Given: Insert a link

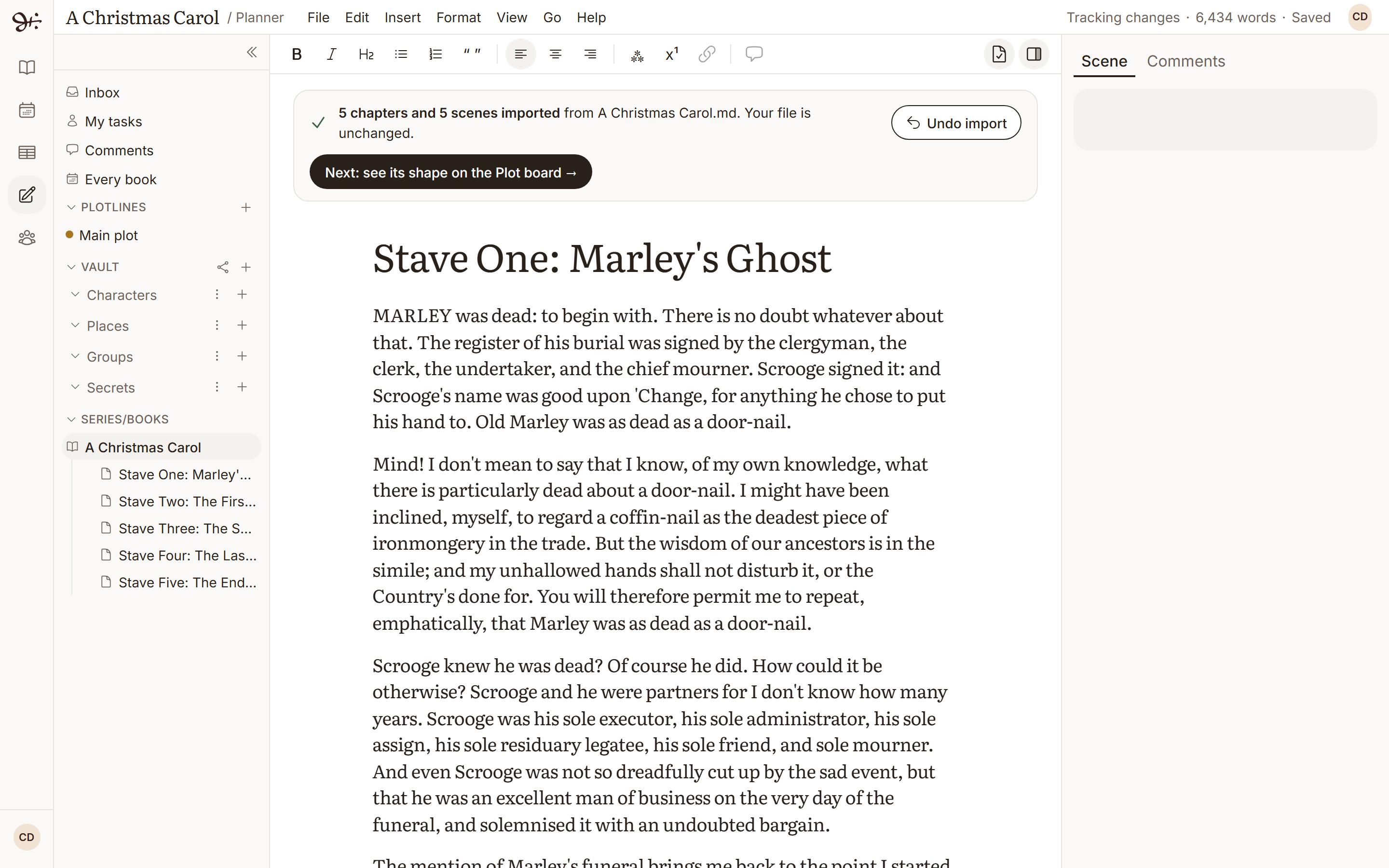Looking at the screenshot, I should (707, 54).
